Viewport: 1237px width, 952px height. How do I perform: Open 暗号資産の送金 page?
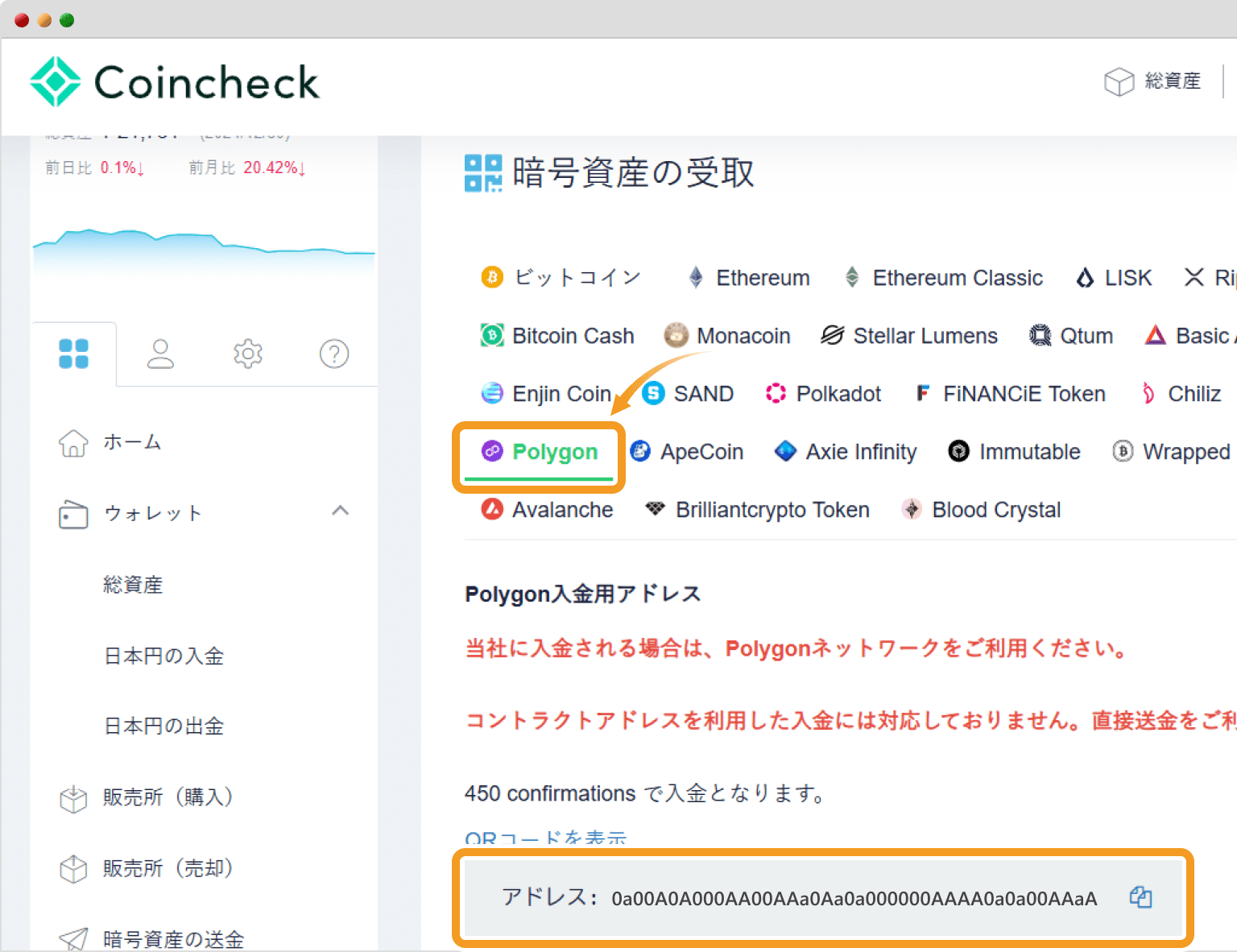point(174,939)
